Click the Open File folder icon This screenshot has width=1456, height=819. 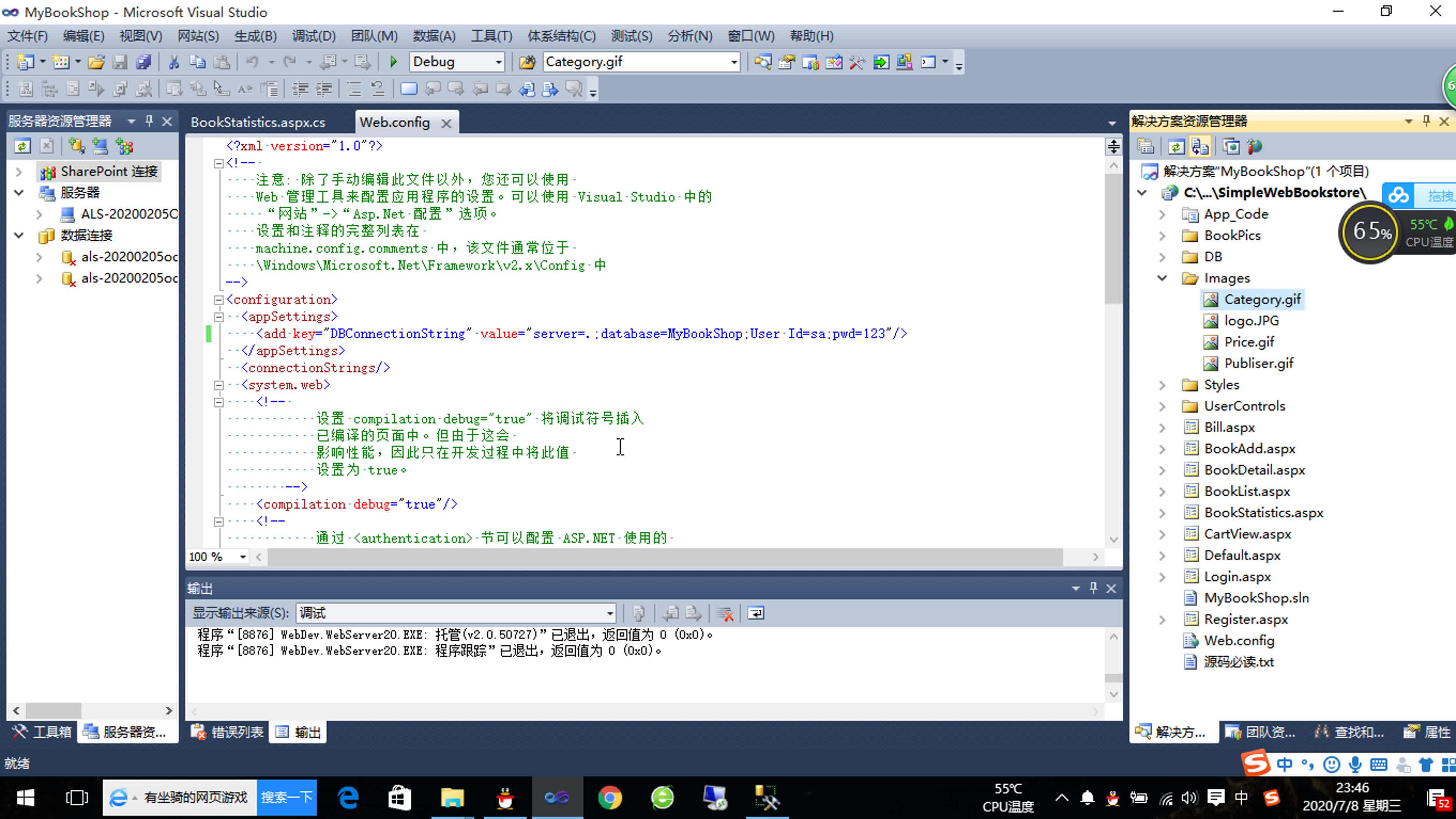(96, 61)
